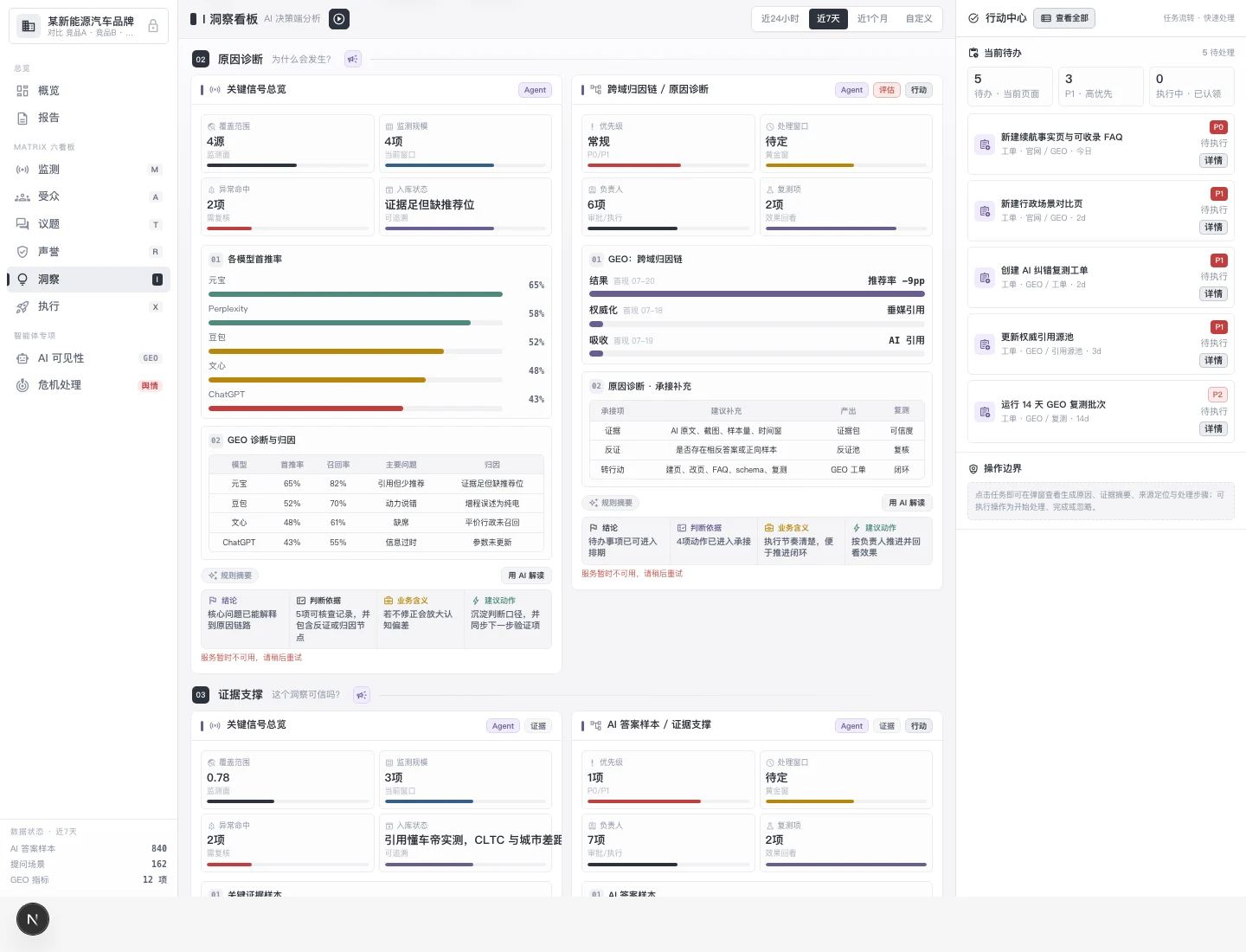
Task: Click the megaphone icon beside 这个洞察可信吗?
Action: (x=362, y=695)
